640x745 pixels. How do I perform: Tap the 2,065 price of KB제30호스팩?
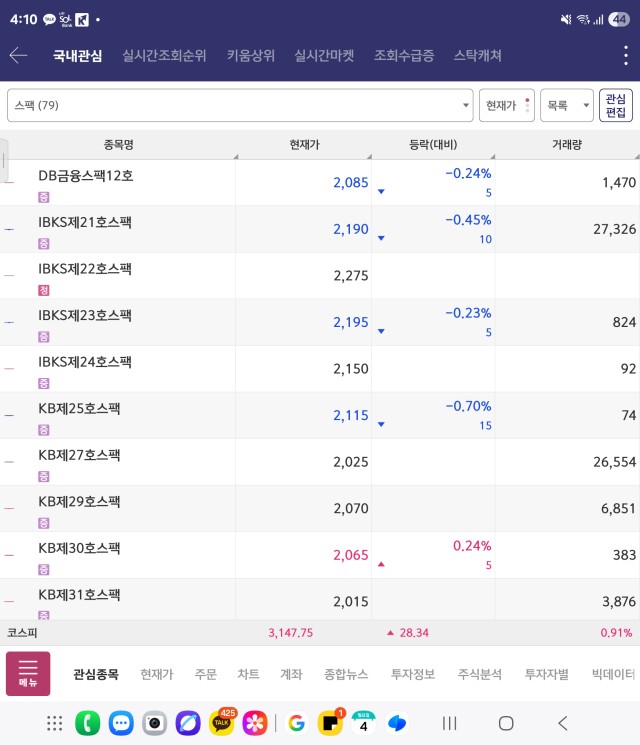coord(351,555)
